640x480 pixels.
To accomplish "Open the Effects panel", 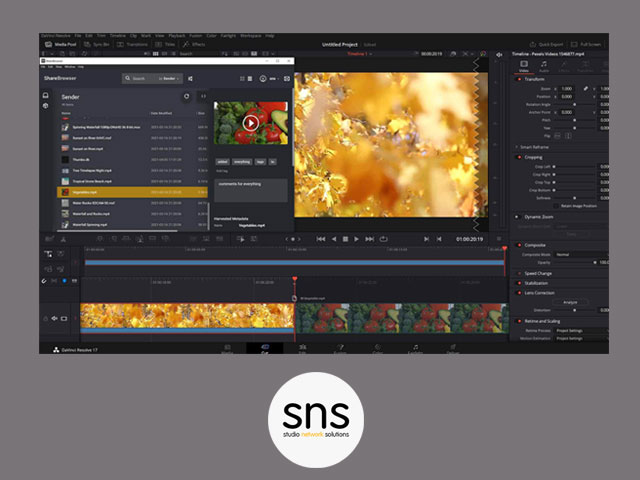I will point(194,44).
